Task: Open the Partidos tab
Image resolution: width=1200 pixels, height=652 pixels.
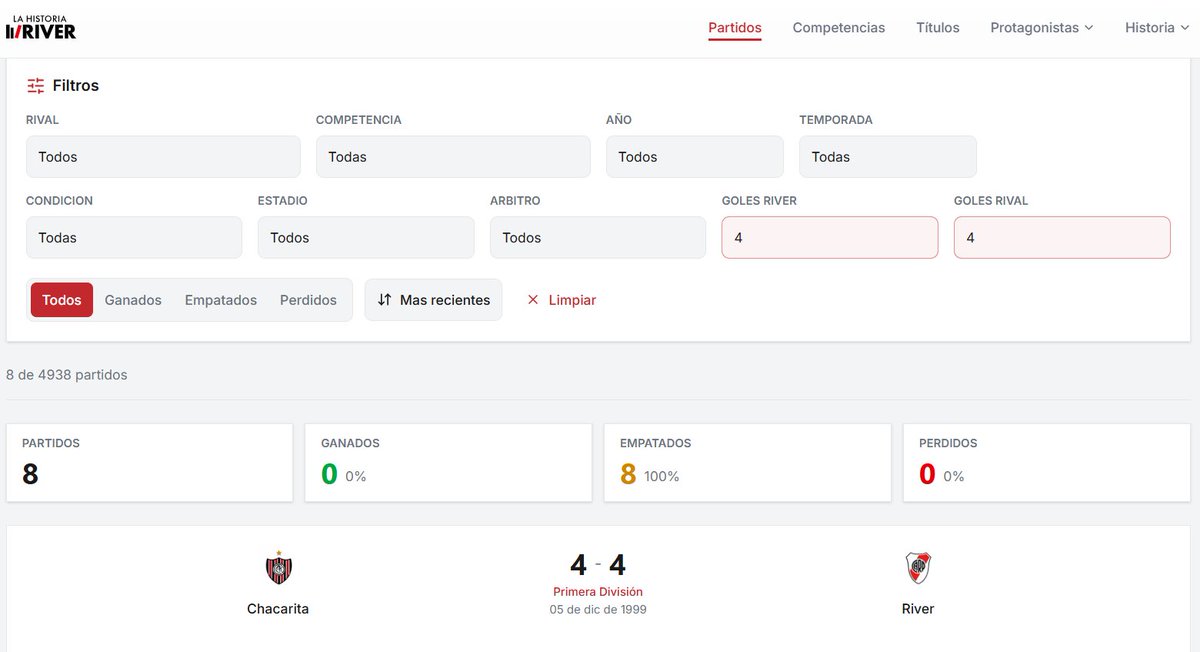Action: click(735, 28)
